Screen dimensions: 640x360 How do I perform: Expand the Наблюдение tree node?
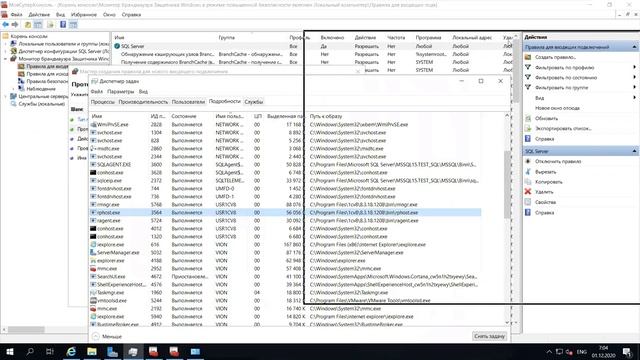click(13, 89)
